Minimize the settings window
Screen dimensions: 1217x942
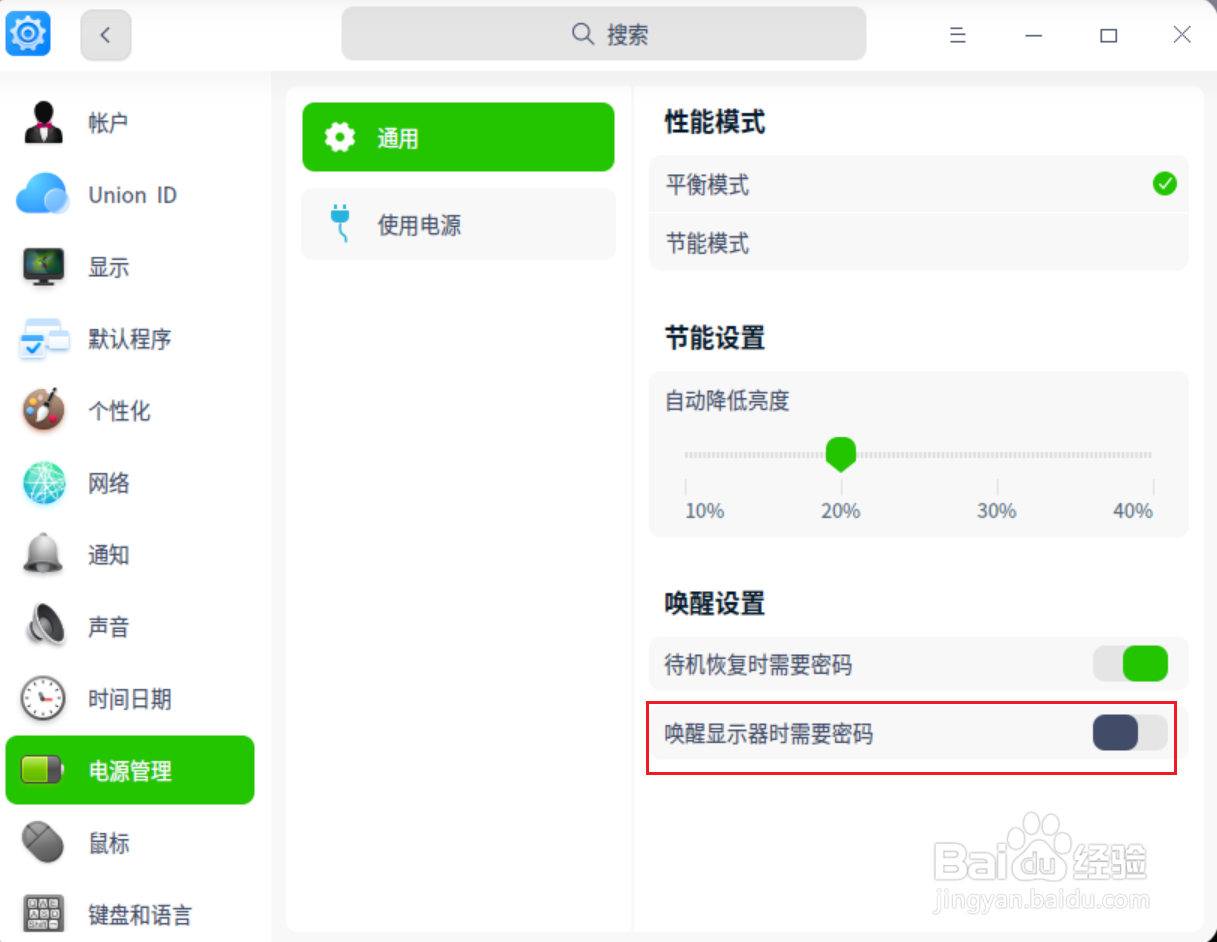click(1034, 35)
